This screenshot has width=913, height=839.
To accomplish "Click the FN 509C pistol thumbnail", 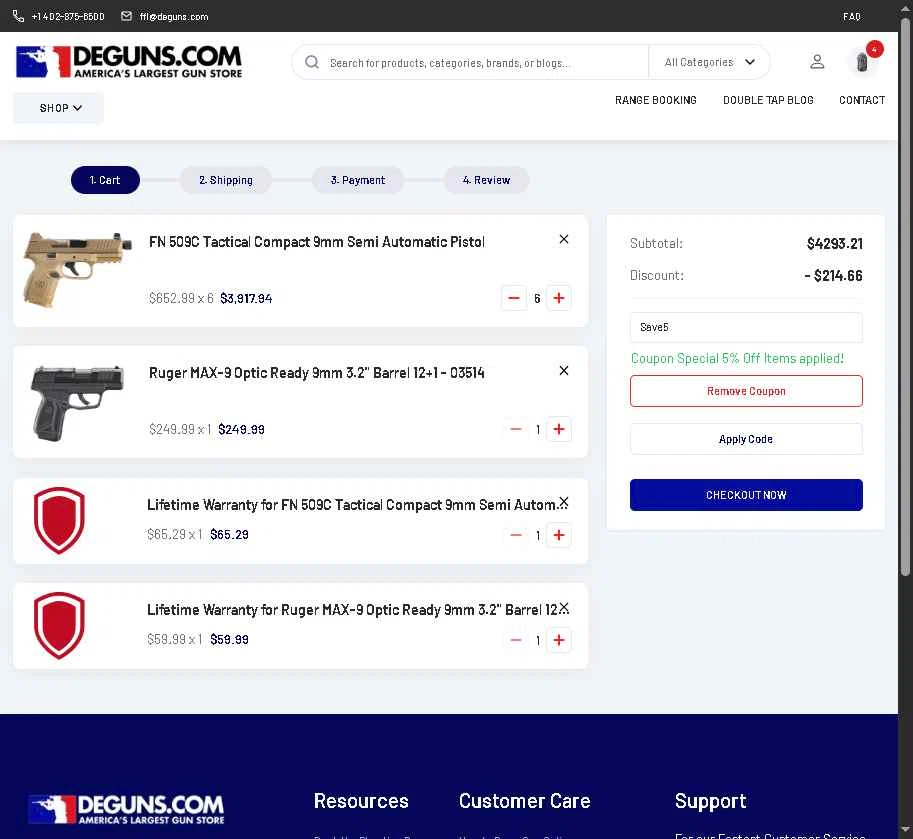I will pos(76,270).
